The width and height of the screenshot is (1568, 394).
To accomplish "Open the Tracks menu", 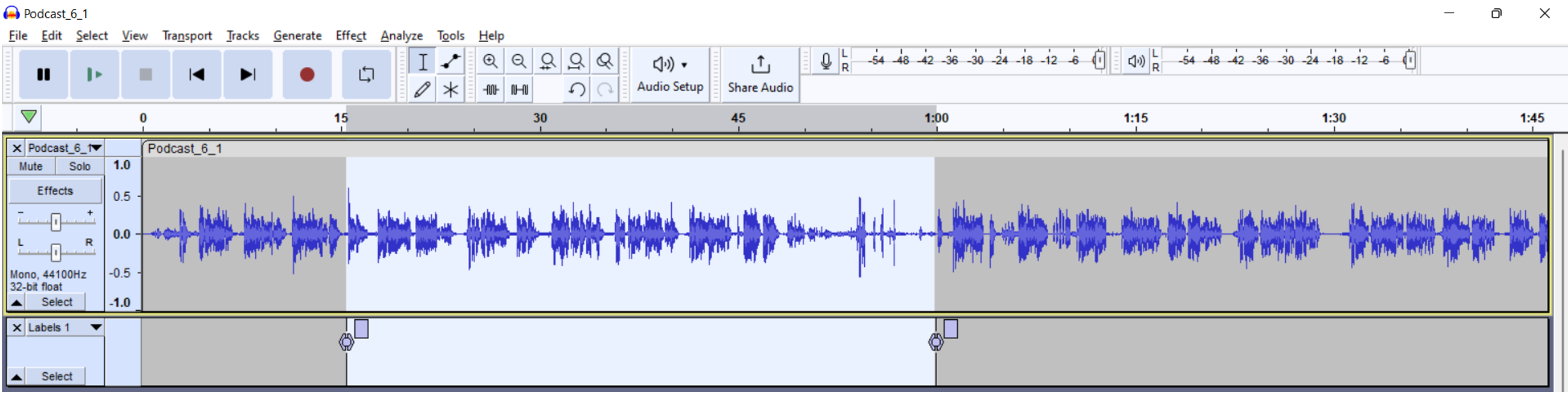I will coord(243,36).
